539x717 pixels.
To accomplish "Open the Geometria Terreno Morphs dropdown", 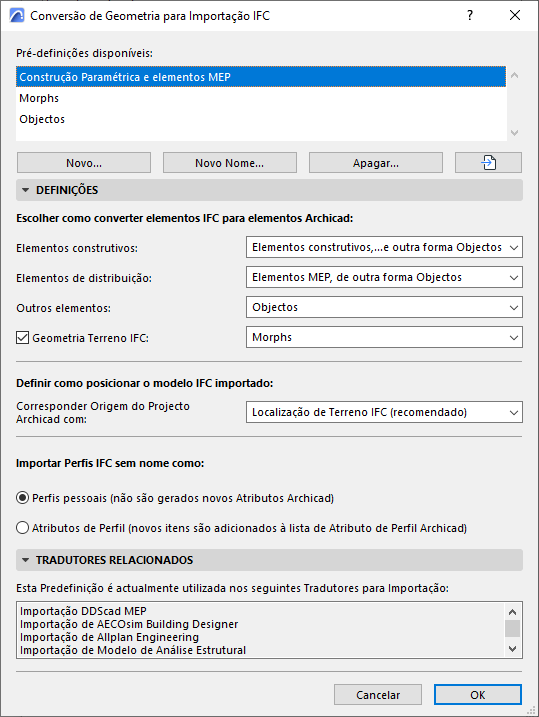I will pyautogui.click(x=384, y=337).
